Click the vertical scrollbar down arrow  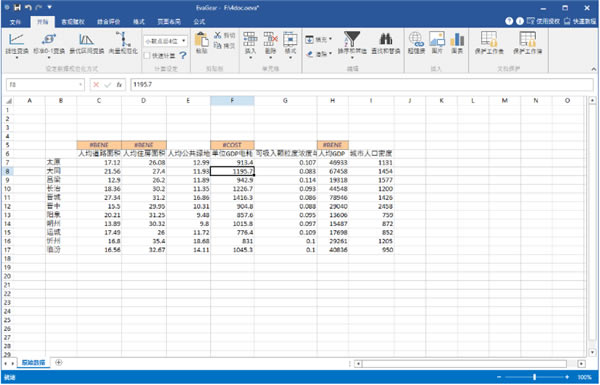click(x=592, y=352)
